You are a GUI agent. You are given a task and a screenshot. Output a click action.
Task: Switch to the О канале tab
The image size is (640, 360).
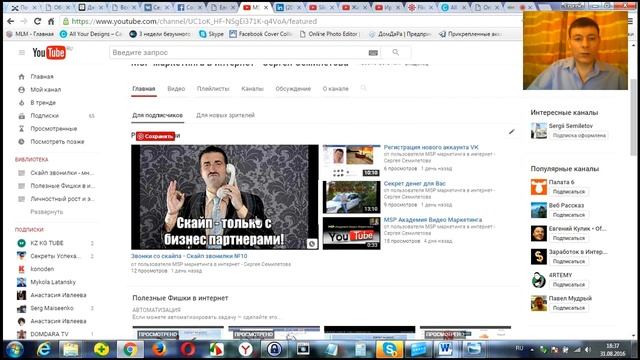pos(336,89)
